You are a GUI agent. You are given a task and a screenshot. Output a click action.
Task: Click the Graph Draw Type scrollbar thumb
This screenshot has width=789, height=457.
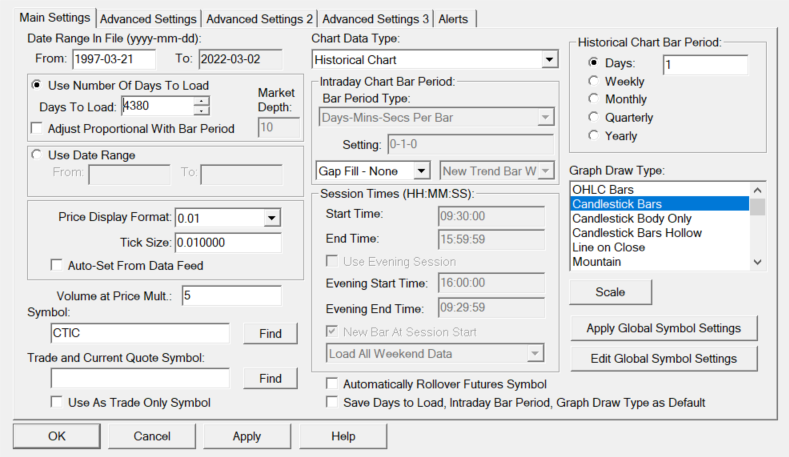click(x=757, y=207)
